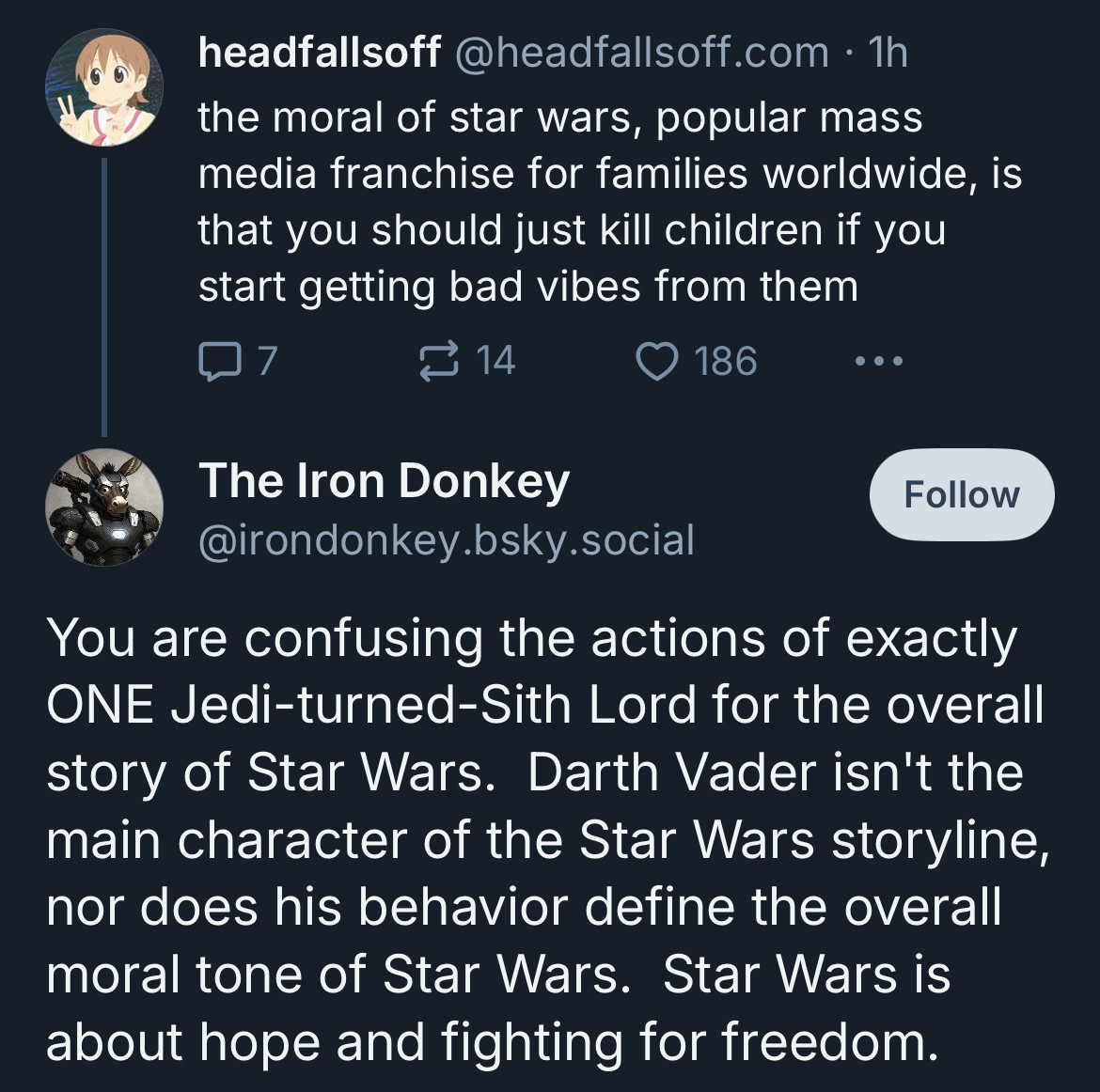Click the repost count 14
The height and width of the screenshot is (1092, 1100).
495,361
